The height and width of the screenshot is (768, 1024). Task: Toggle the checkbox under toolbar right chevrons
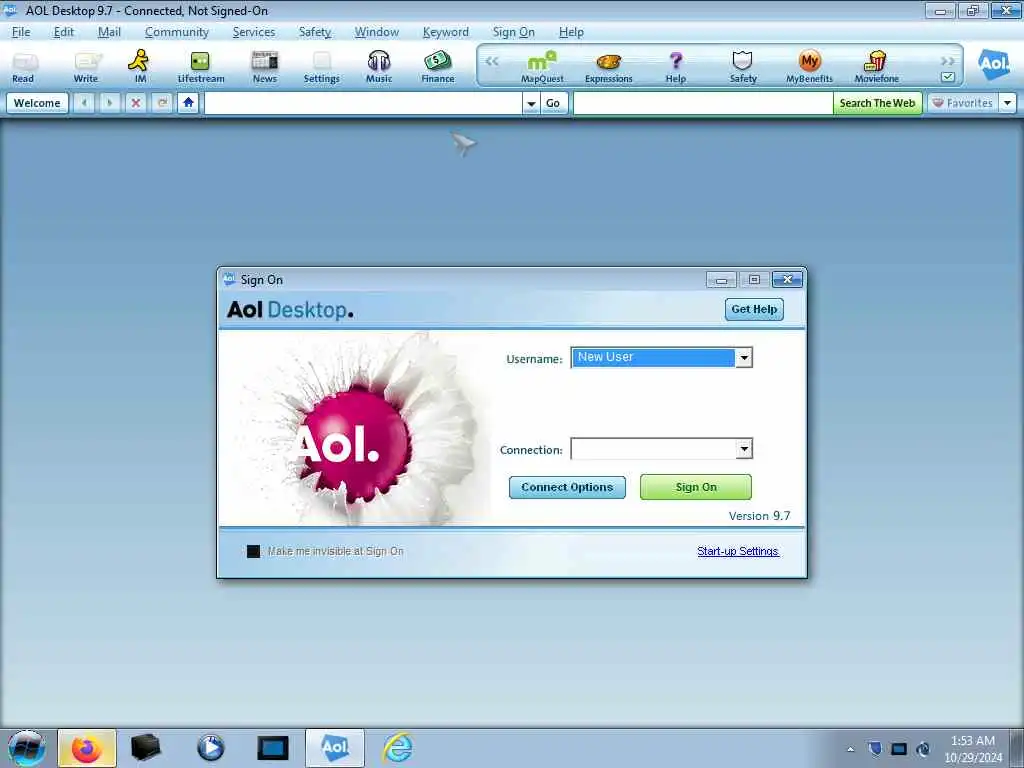[x=948, y=77]
